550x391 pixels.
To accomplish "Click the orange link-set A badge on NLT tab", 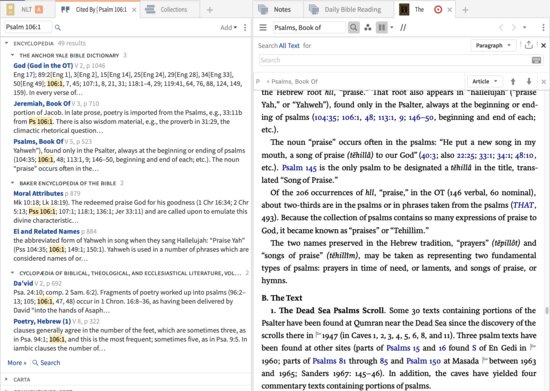I will pos(39,9).
